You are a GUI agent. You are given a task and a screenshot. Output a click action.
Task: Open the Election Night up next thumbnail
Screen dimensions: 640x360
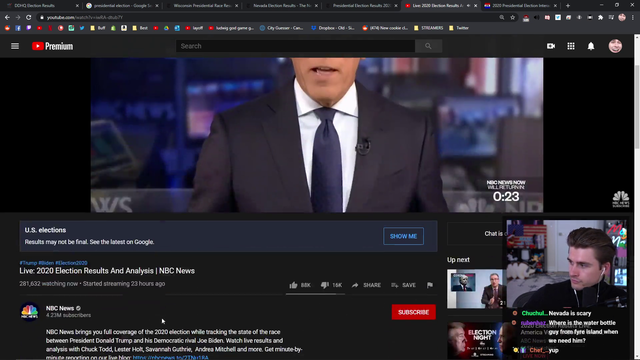pos(476,341)
